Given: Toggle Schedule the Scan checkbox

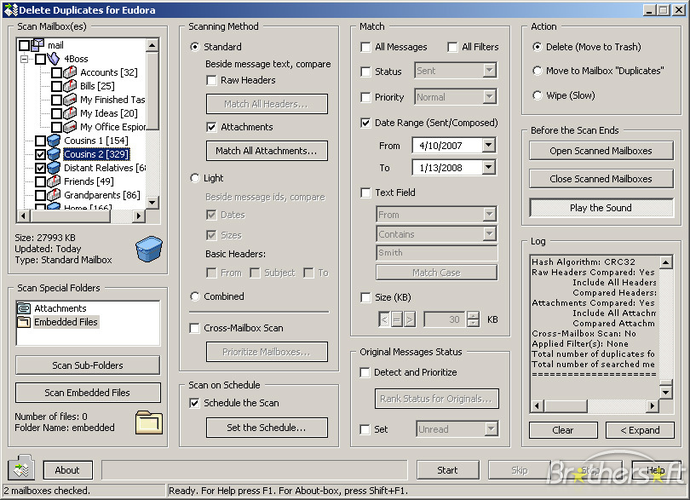Looking at the screenshot, I should pyautogui.click(x=194, y=403).
